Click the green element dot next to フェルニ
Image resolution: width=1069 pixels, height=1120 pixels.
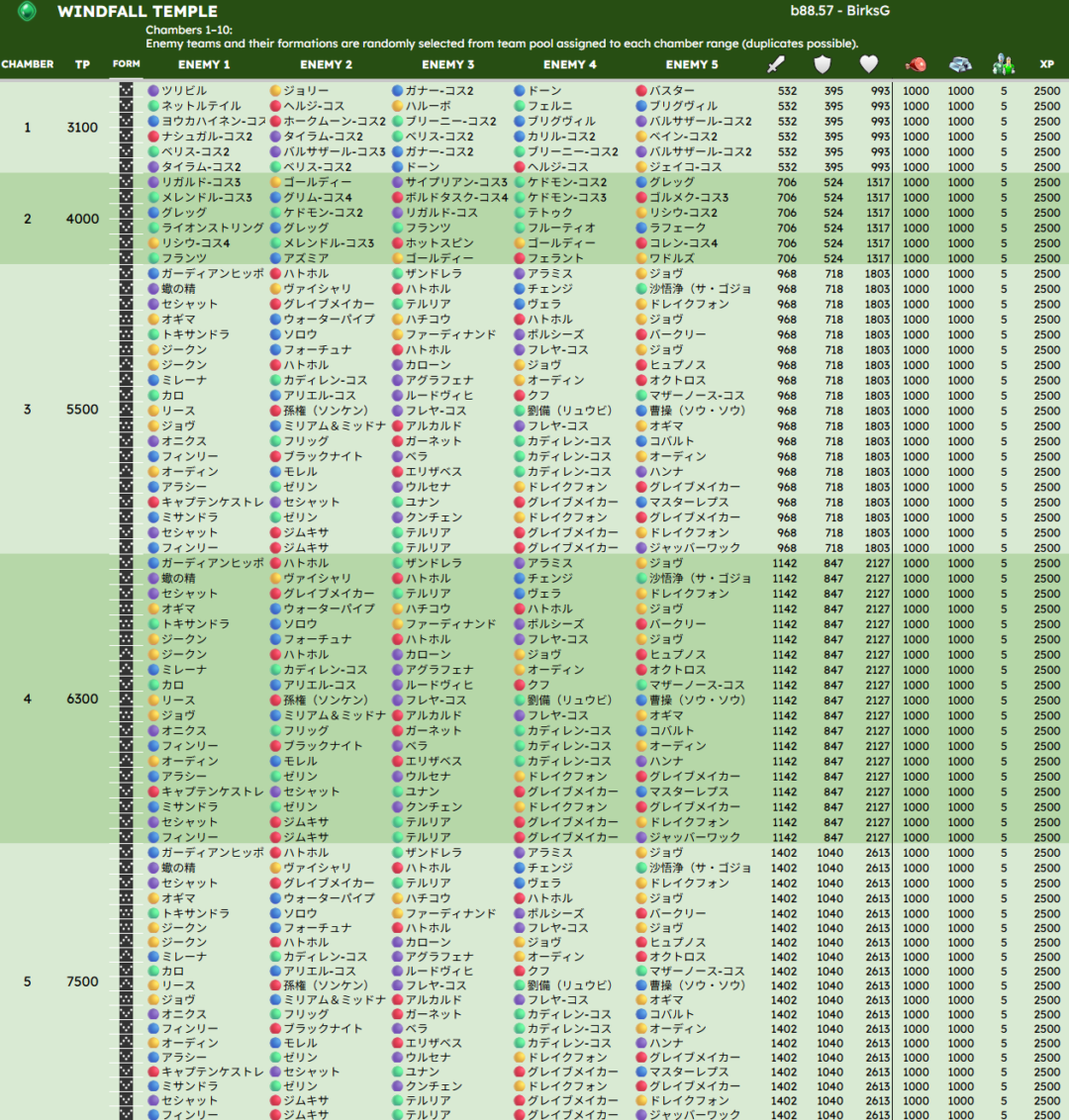[520, 106]
